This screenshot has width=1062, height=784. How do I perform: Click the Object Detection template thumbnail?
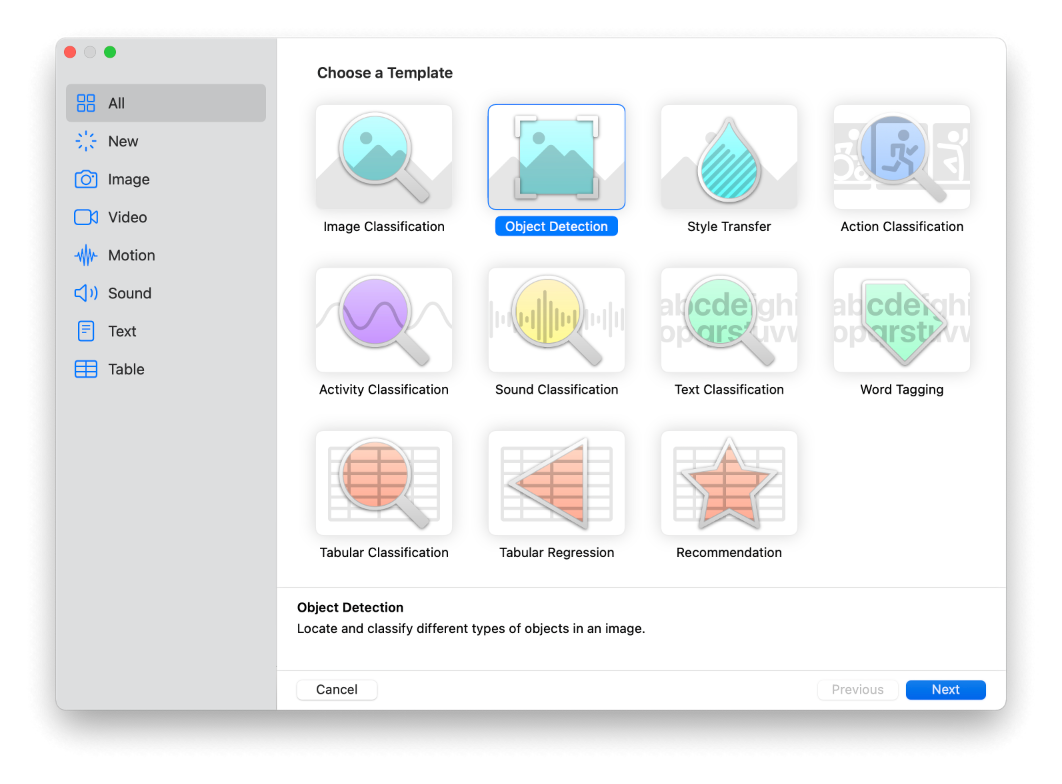pos(557,157)
